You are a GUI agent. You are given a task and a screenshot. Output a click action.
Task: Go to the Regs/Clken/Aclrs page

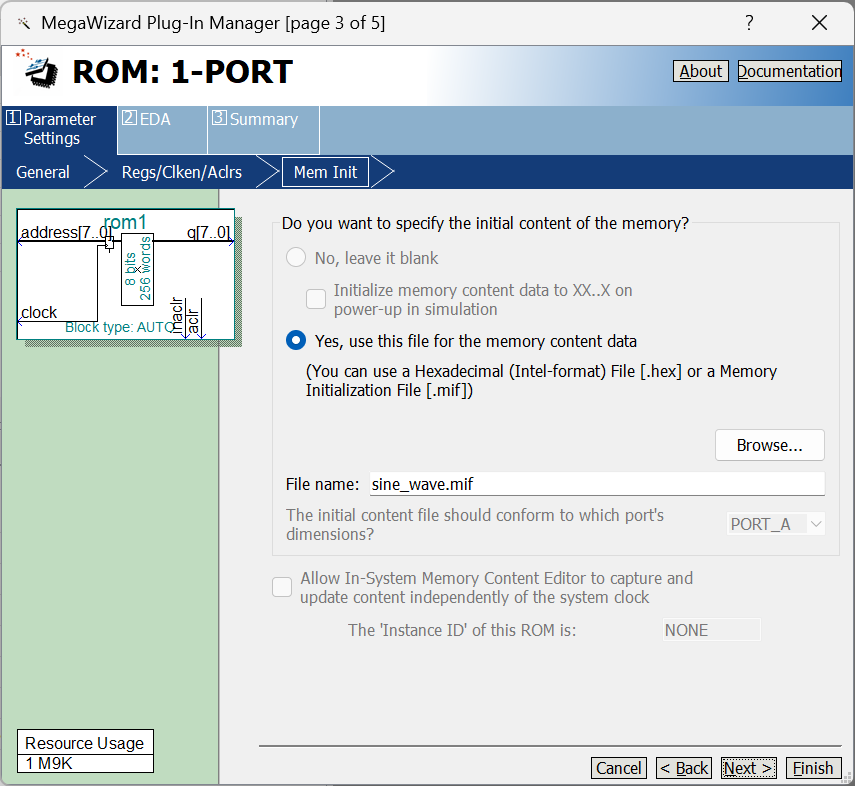click(x=182, y=172)
